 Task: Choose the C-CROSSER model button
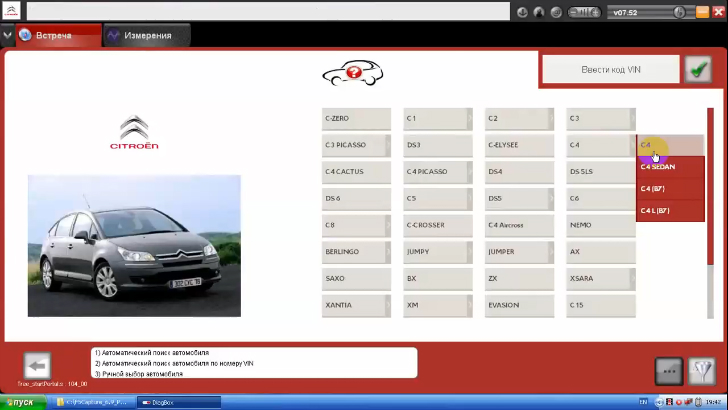[438, 226]
